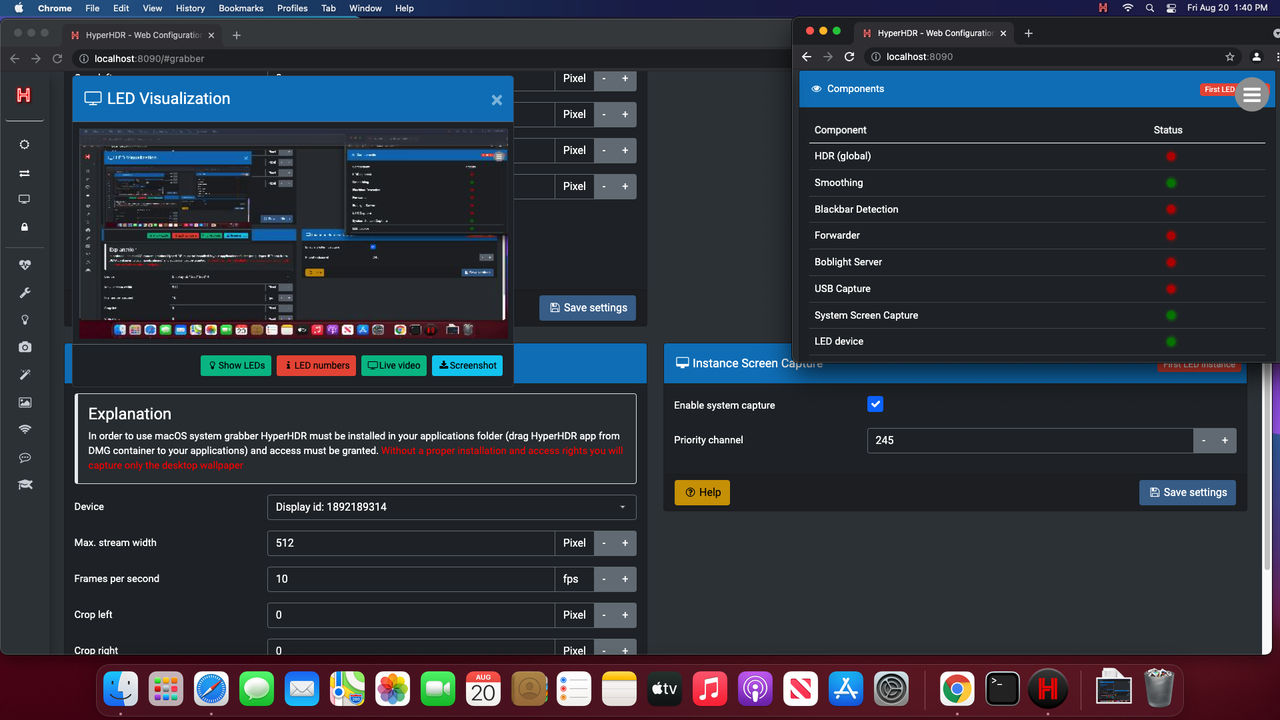Click the HyperHDR menu bar status icon
This screenshot has height=720, width=1280.
coord(1103,8)
